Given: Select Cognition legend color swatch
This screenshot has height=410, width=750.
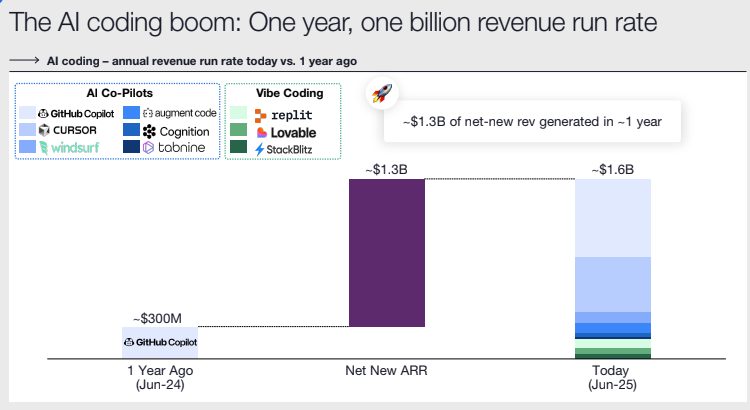Looking at the screenshot, I should click(131, 130).
